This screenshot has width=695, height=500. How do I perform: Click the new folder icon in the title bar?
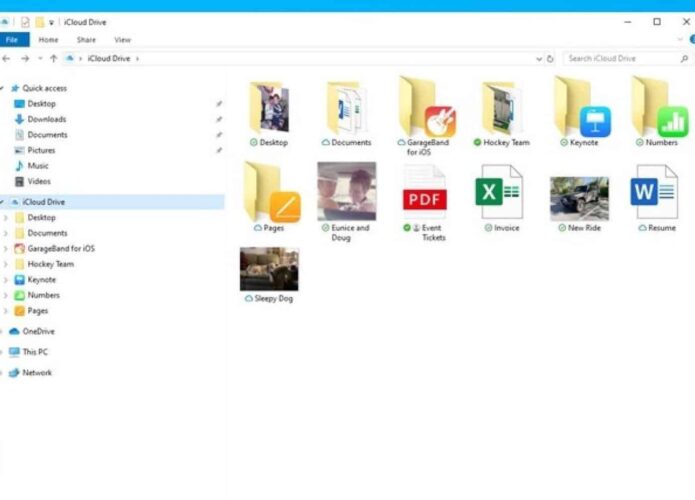[x=39, y=22]
